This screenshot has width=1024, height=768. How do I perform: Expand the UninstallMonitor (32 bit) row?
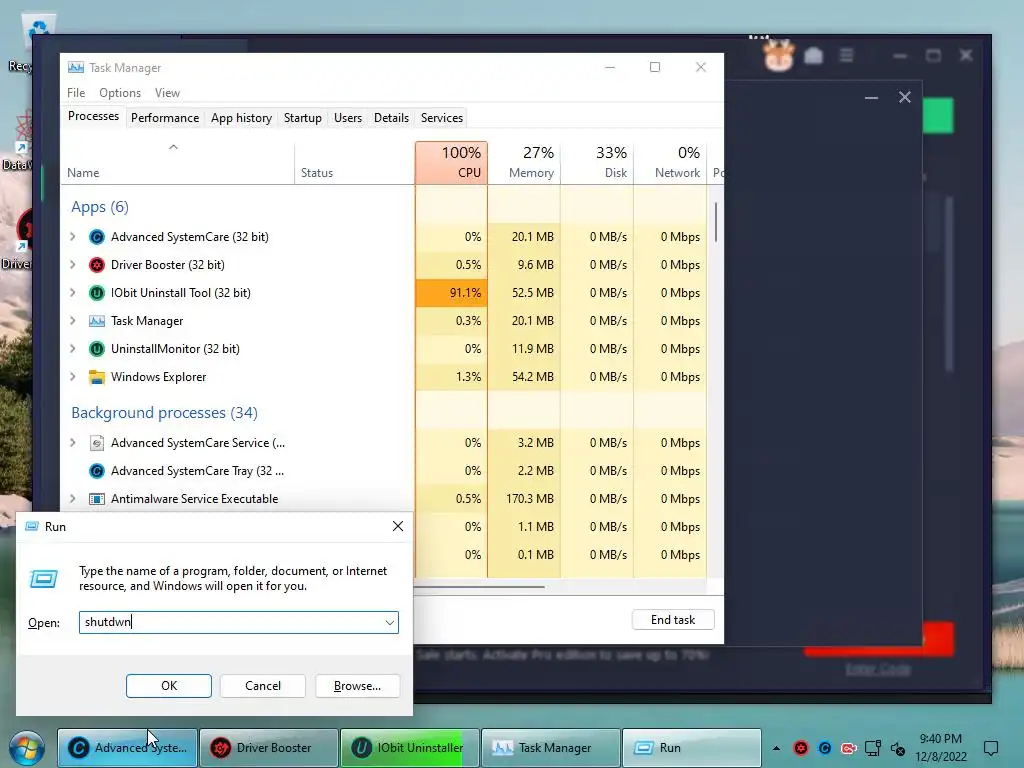(72, 349)
